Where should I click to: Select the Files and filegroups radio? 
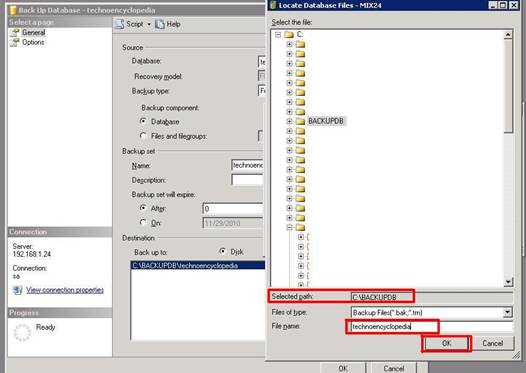143,136
